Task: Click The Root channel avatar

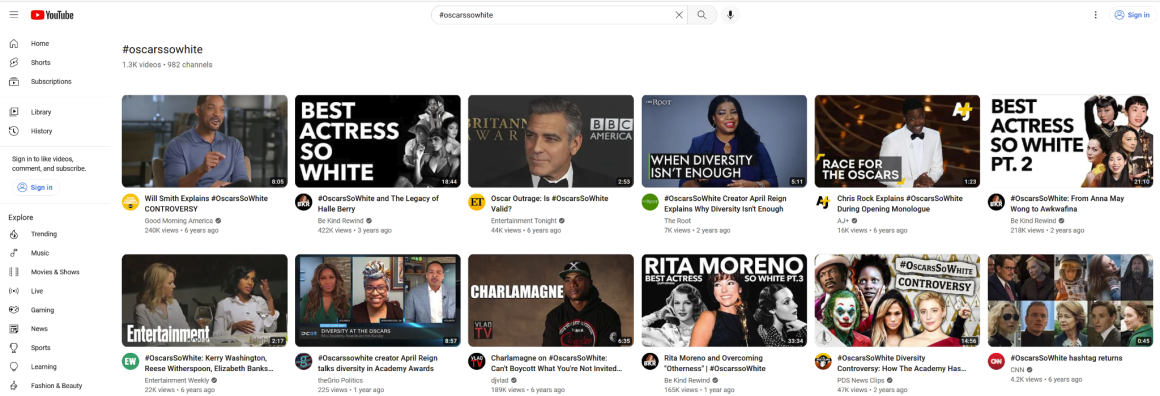Action: [x=650, y=202]
